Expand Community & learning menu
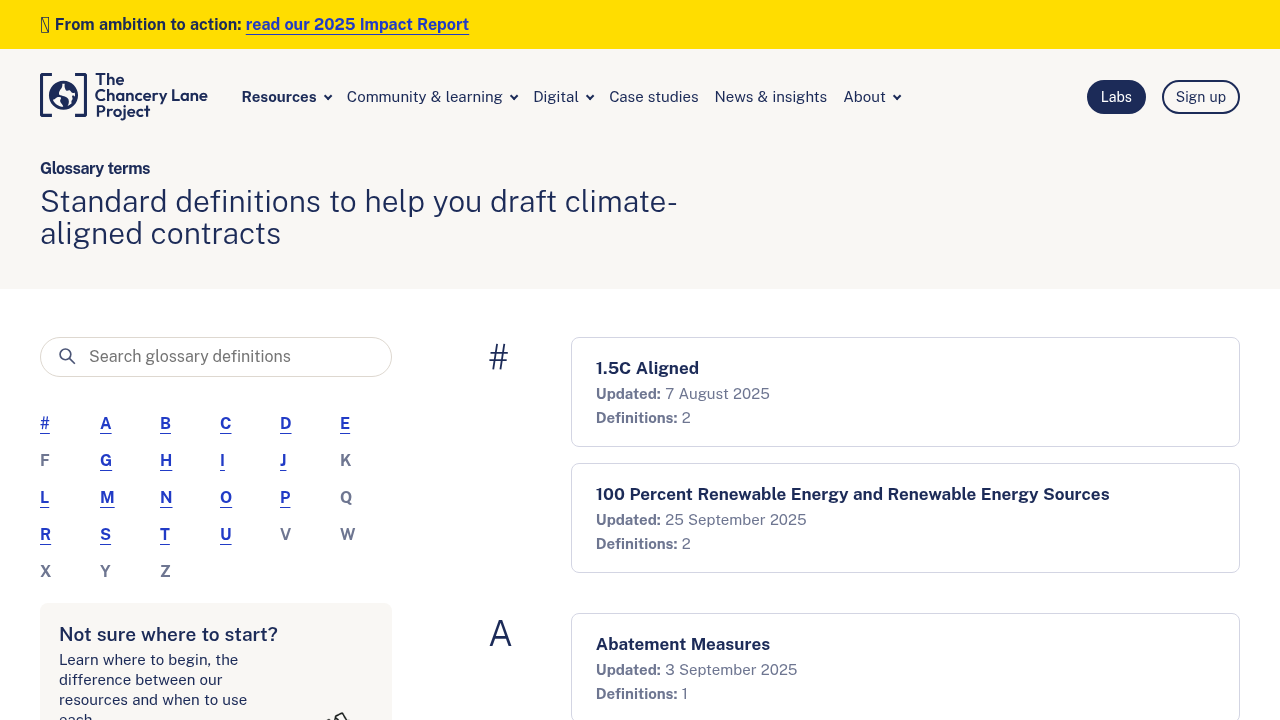1280x720 pixels. (x=432, y=97)
